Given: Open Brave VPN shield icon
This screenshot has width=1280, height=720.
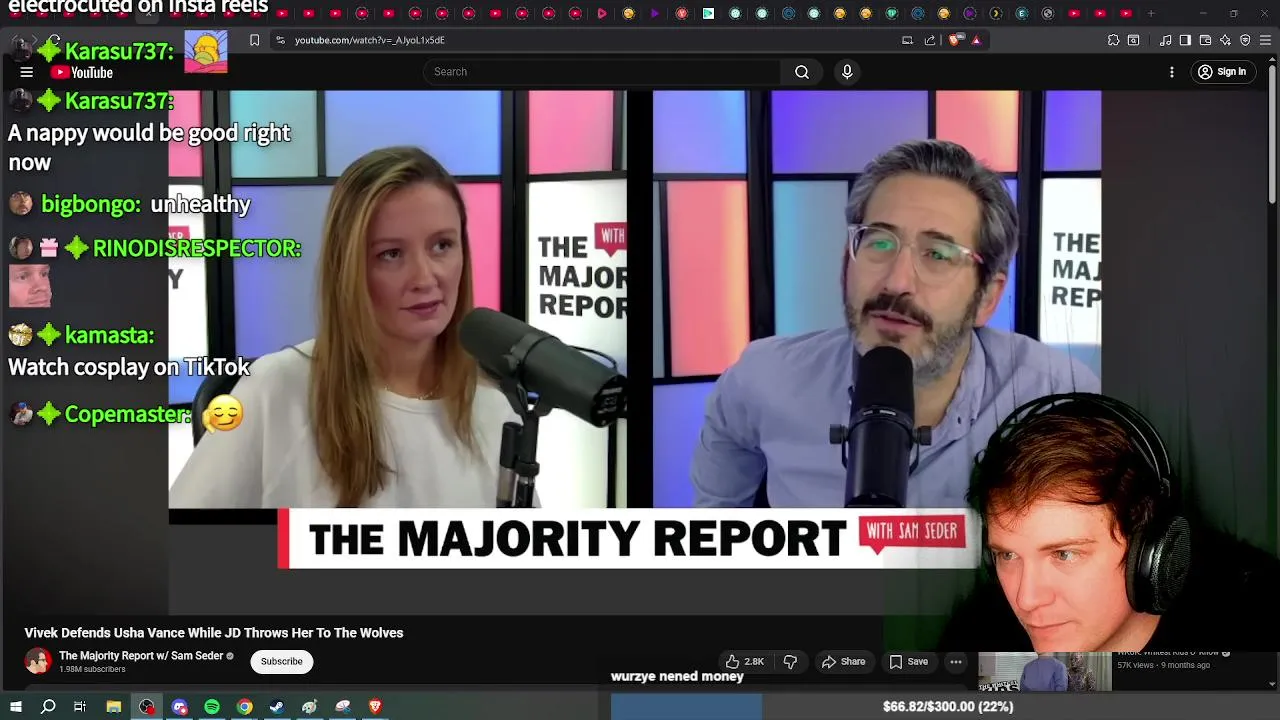Looking at the screenshot, I should point(1245,40).
